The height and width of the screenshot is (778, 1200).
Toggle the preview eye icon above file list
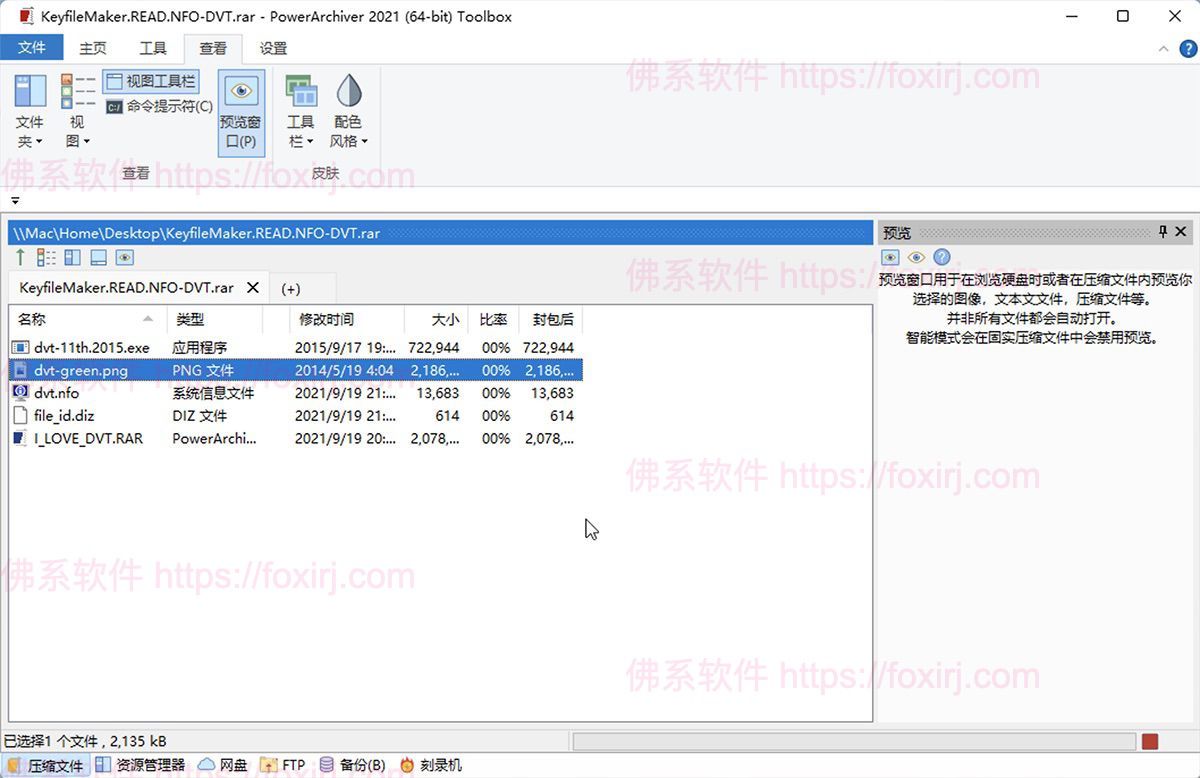(x=124, y=257)
